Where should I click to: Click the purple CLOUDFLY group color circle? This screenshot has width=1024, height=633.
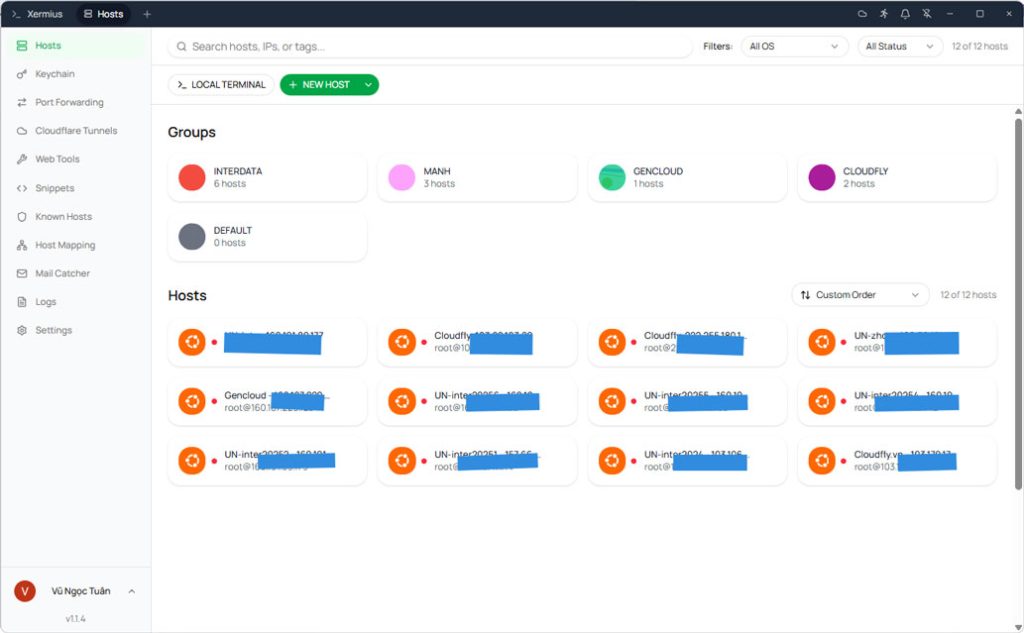(821, 176)
